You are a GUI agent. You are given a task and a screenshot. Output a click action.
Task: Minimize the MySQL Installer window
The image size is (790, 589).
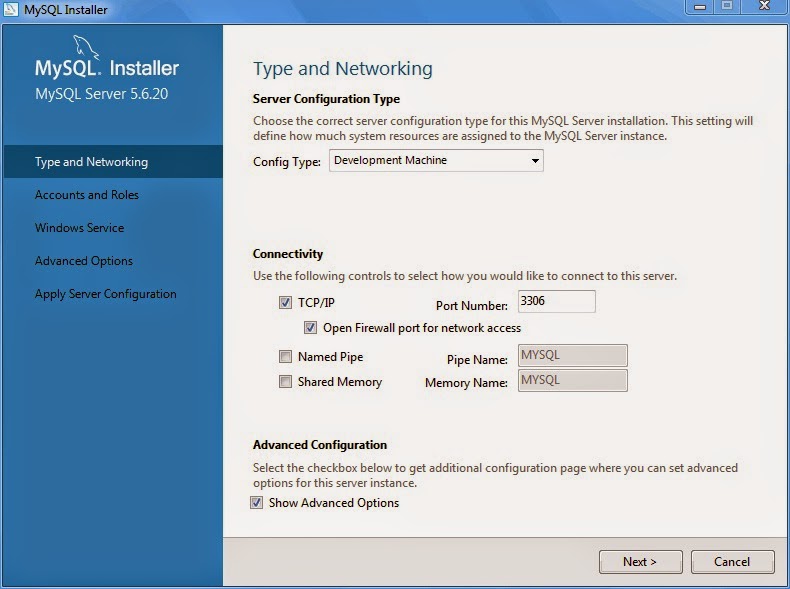(x=699, y=7)
